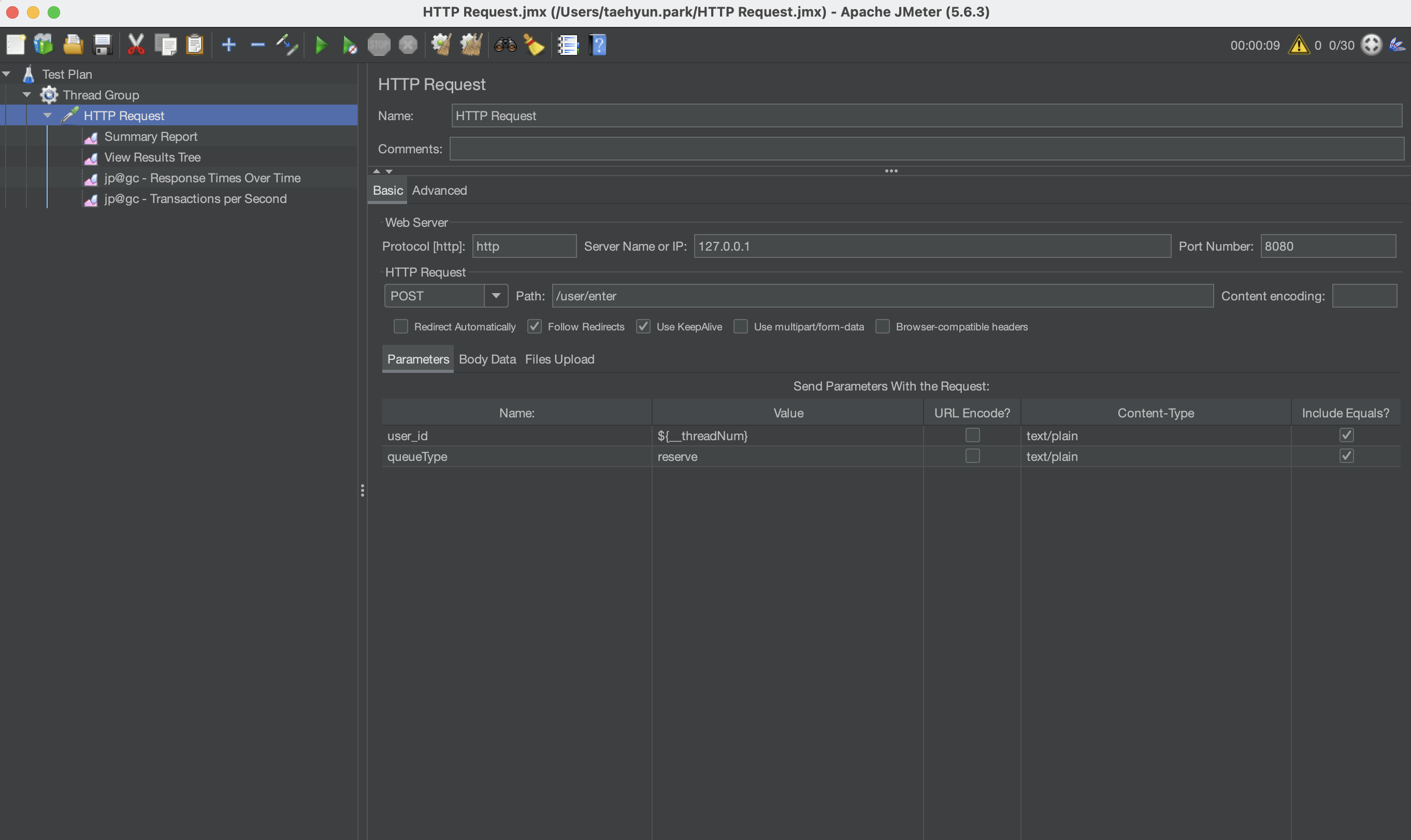
Task: Click the ${__threadNum} value cell
Action: click(x=787, y=436)
